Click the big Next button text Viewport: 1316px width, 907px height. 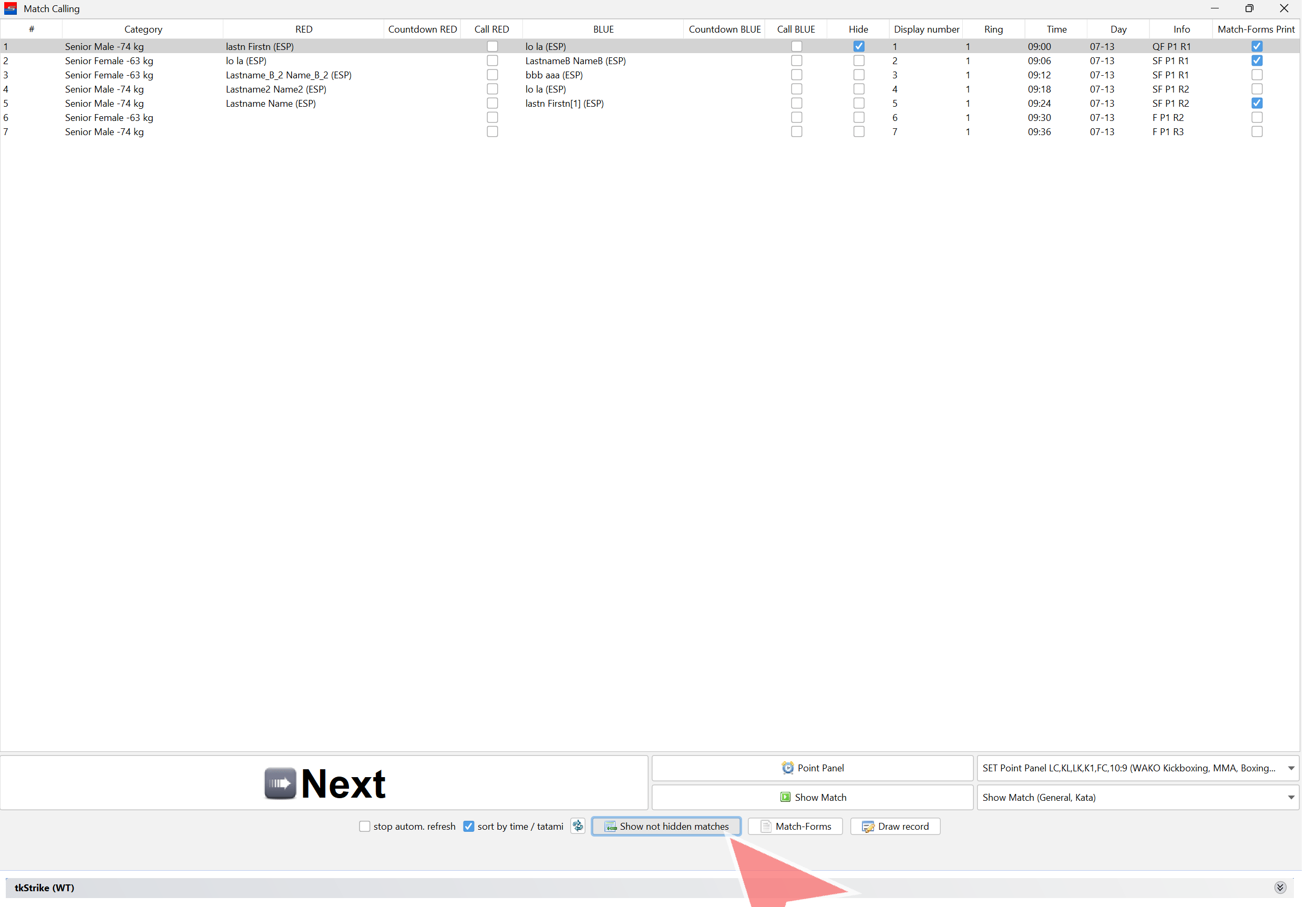[344, 783]
